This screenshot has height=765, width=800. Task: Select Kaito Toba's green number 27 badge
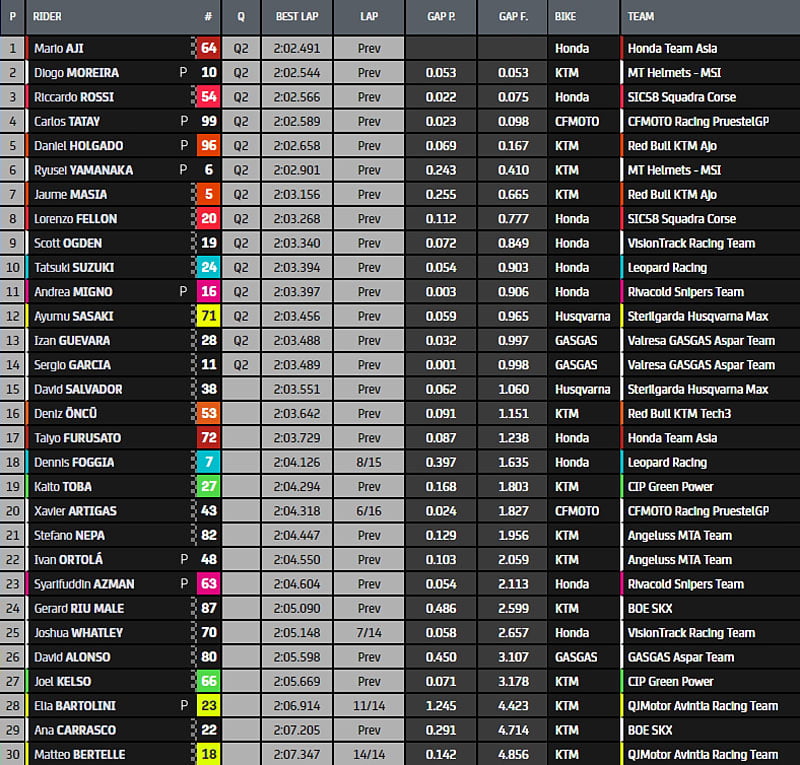(208, 487)
